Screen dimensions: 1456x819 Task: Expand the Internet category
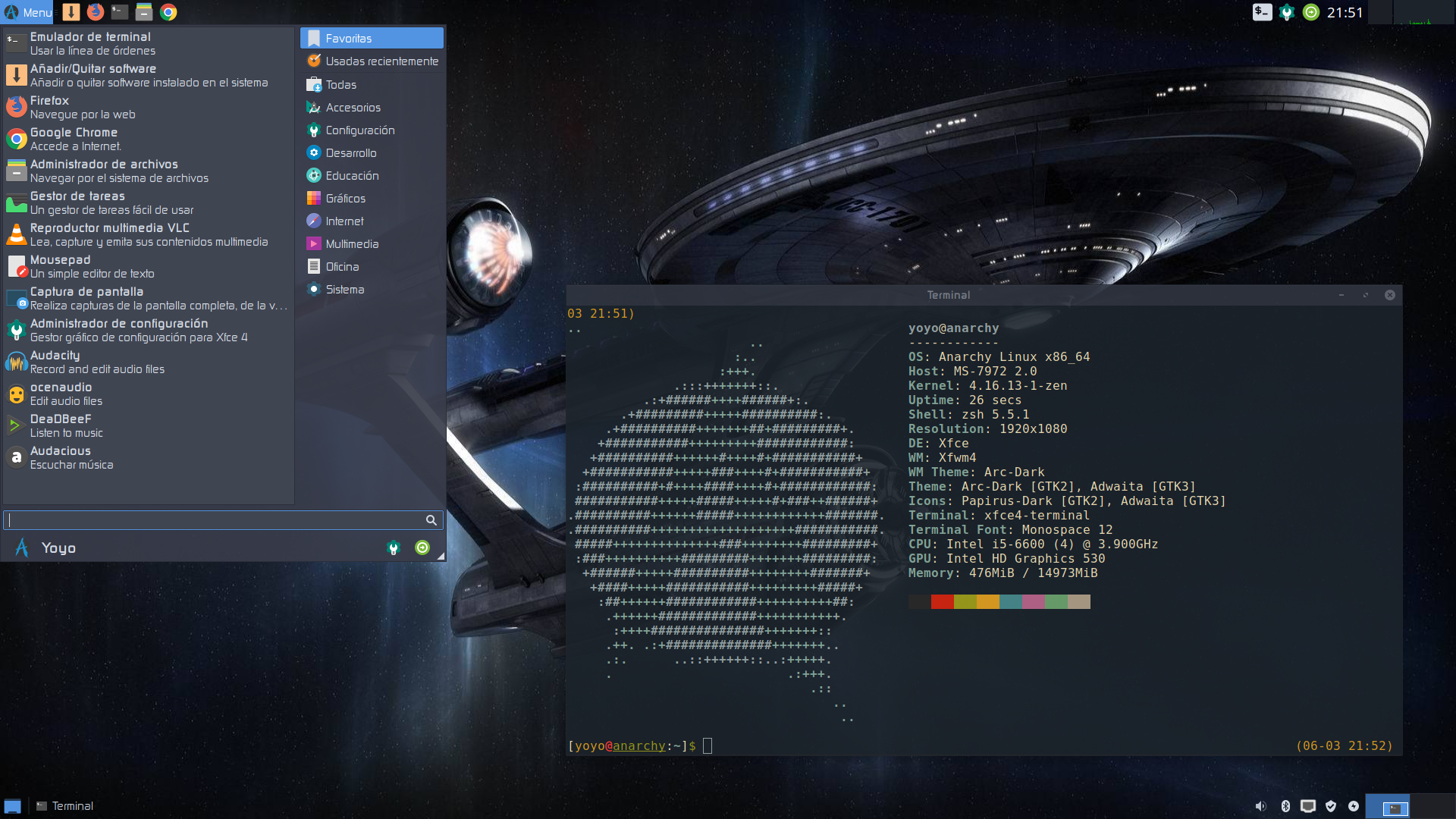[x=344, y=221]
